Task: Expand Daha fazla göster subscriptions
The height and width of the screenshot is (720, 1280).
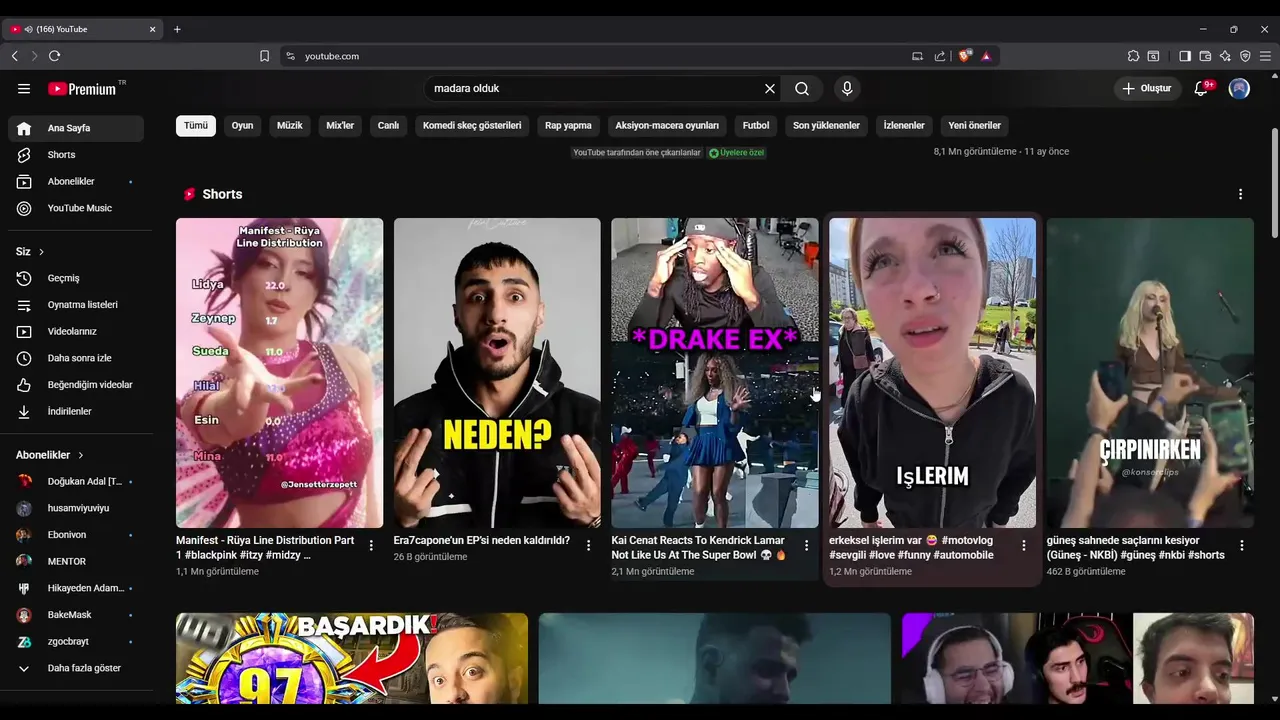Action: tap(76, 668)
